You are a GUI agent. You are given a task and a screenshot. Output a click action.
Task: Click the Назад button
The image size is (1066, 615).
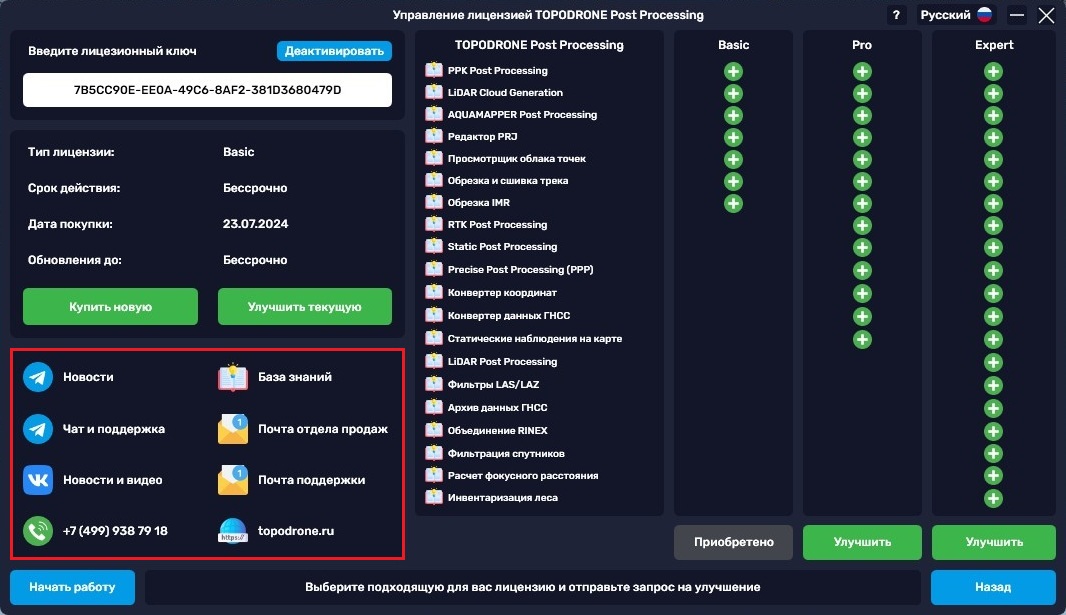point(993,587)
